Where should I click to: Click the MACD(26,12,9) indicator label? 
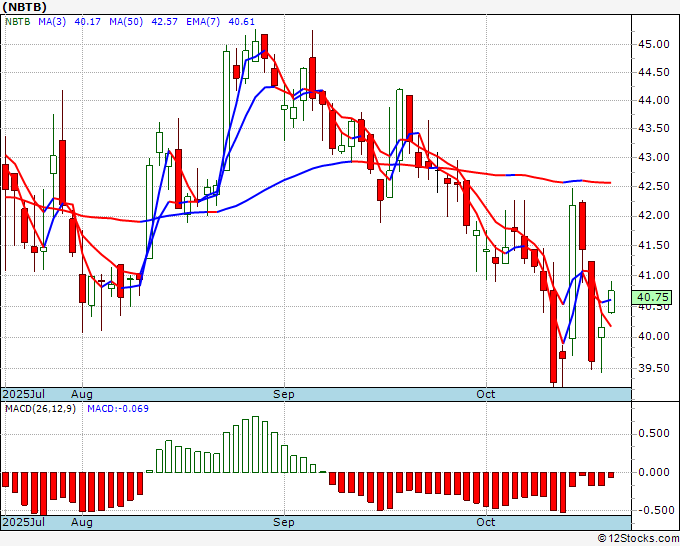coord(40,409)
